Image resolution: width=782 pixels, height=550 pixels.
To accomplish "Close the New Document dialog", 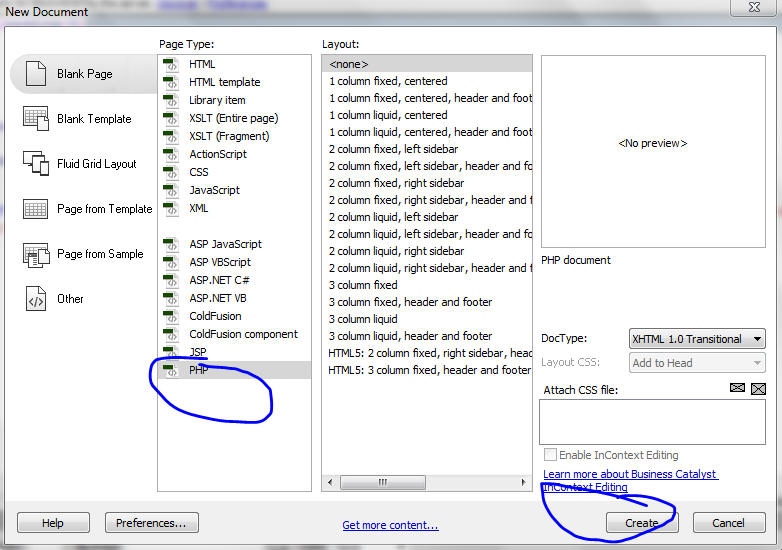I will tap(755, 7).
